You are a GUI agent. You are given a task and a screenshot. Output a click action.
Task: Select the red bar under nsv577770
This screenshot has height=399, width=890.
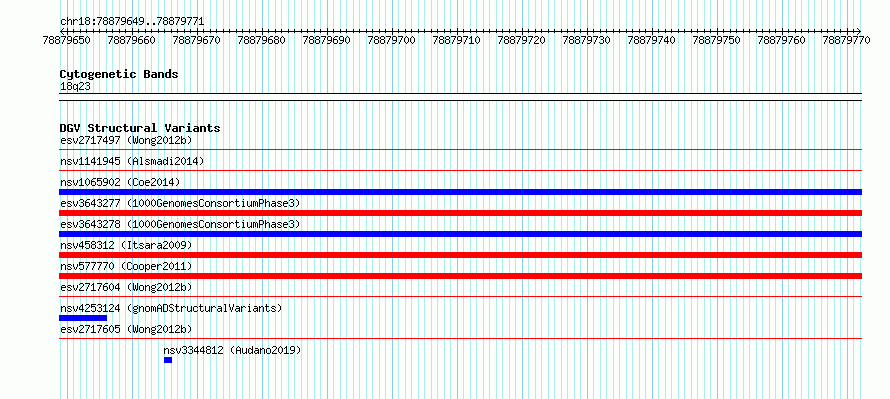coord(460,276)
